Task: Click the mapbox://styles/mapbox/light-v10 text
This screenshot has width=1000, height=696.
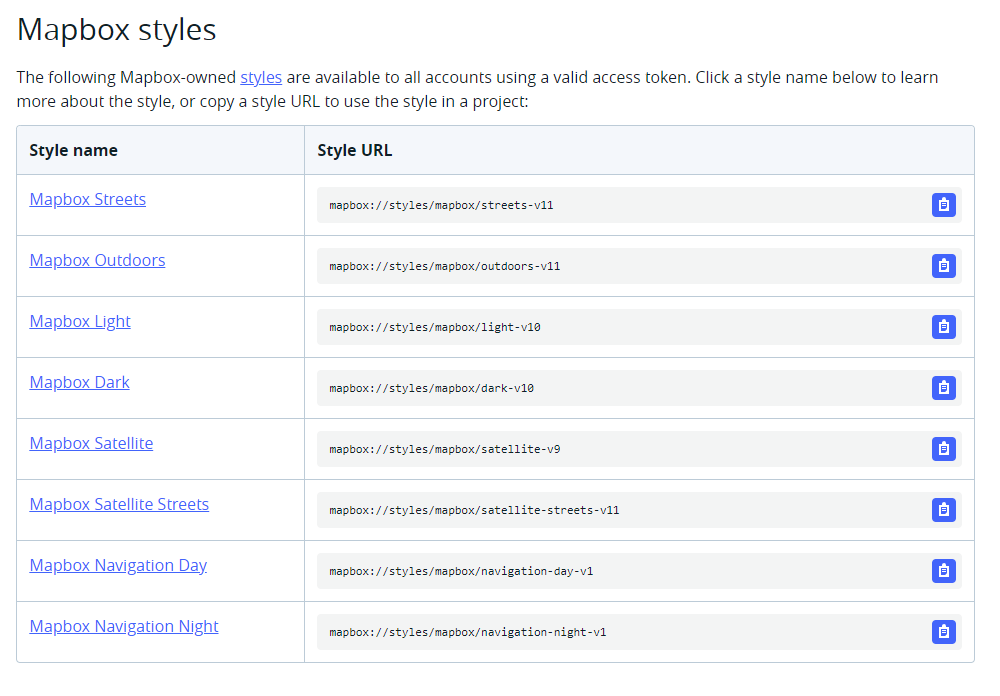Action: pyautogui.click(x=435, y=327)
